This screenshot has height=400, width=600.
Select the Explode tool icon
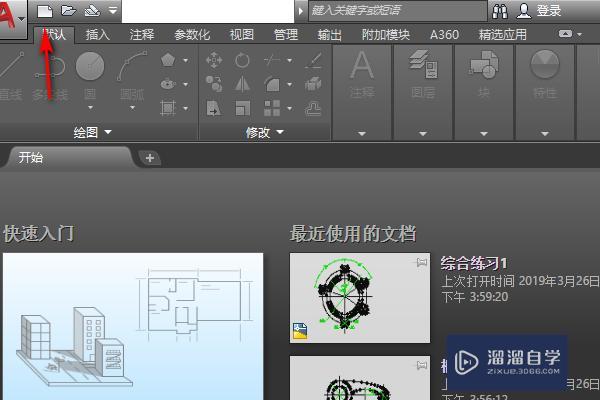313,84
